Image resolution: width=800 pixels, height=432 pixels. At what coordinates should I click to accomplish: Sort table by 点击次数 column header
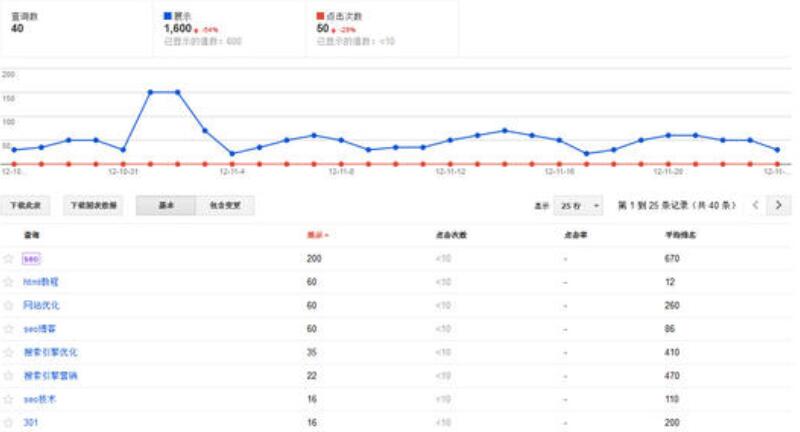[x=451, y=235]
